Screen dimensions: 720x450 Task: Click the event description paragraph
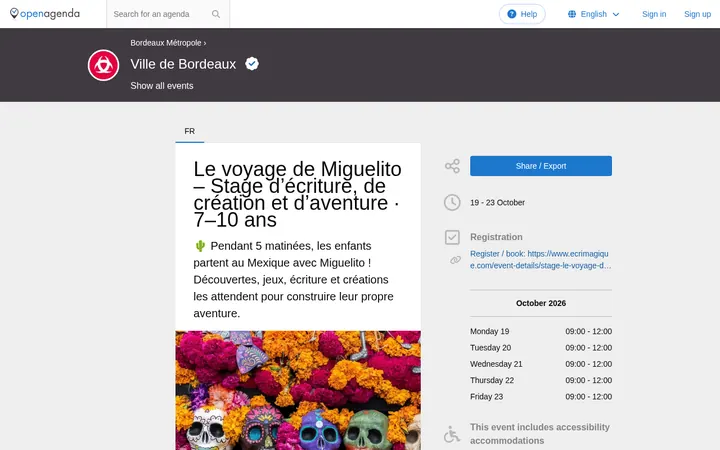tap(294, 280)
